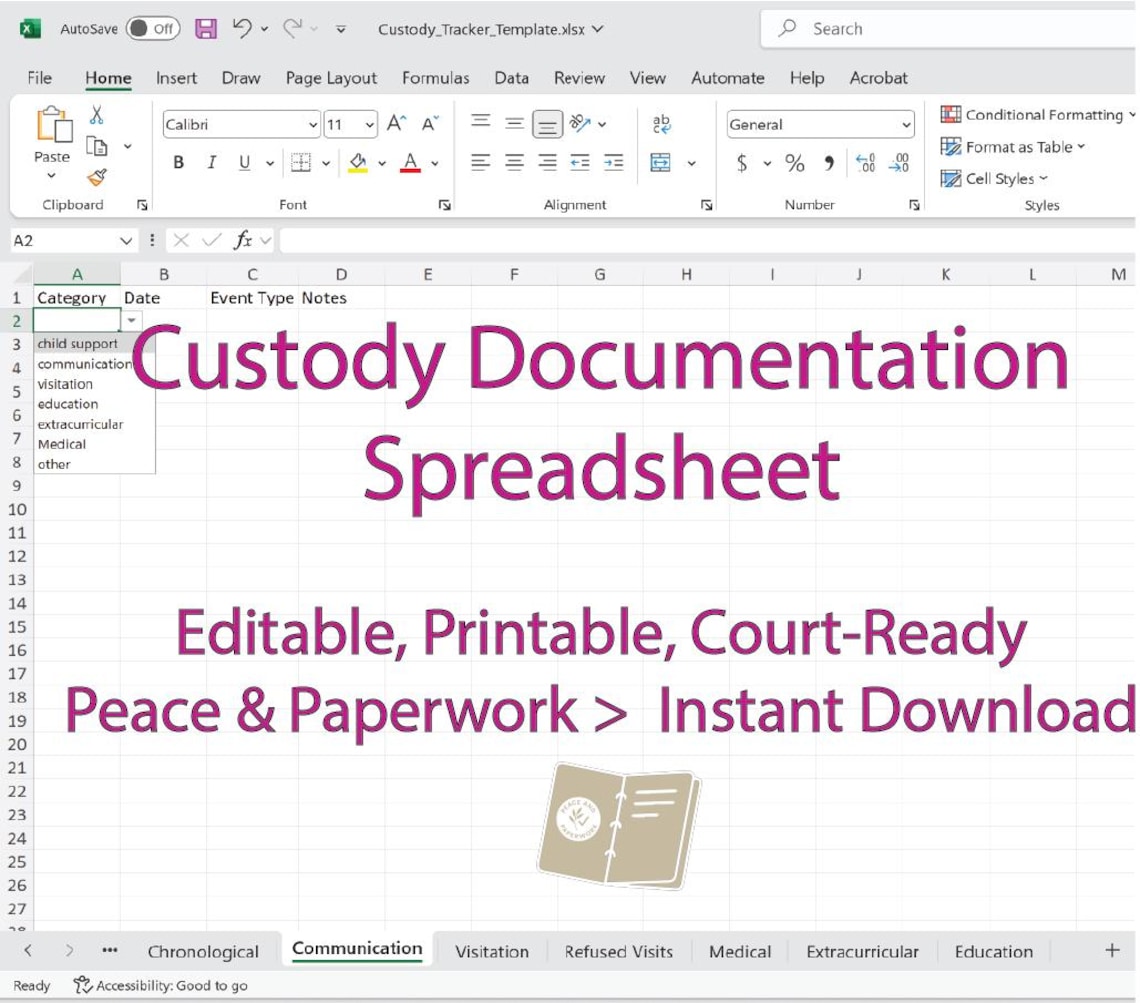
Task: Click the Comma Style icon
Action: coord(828,164)
